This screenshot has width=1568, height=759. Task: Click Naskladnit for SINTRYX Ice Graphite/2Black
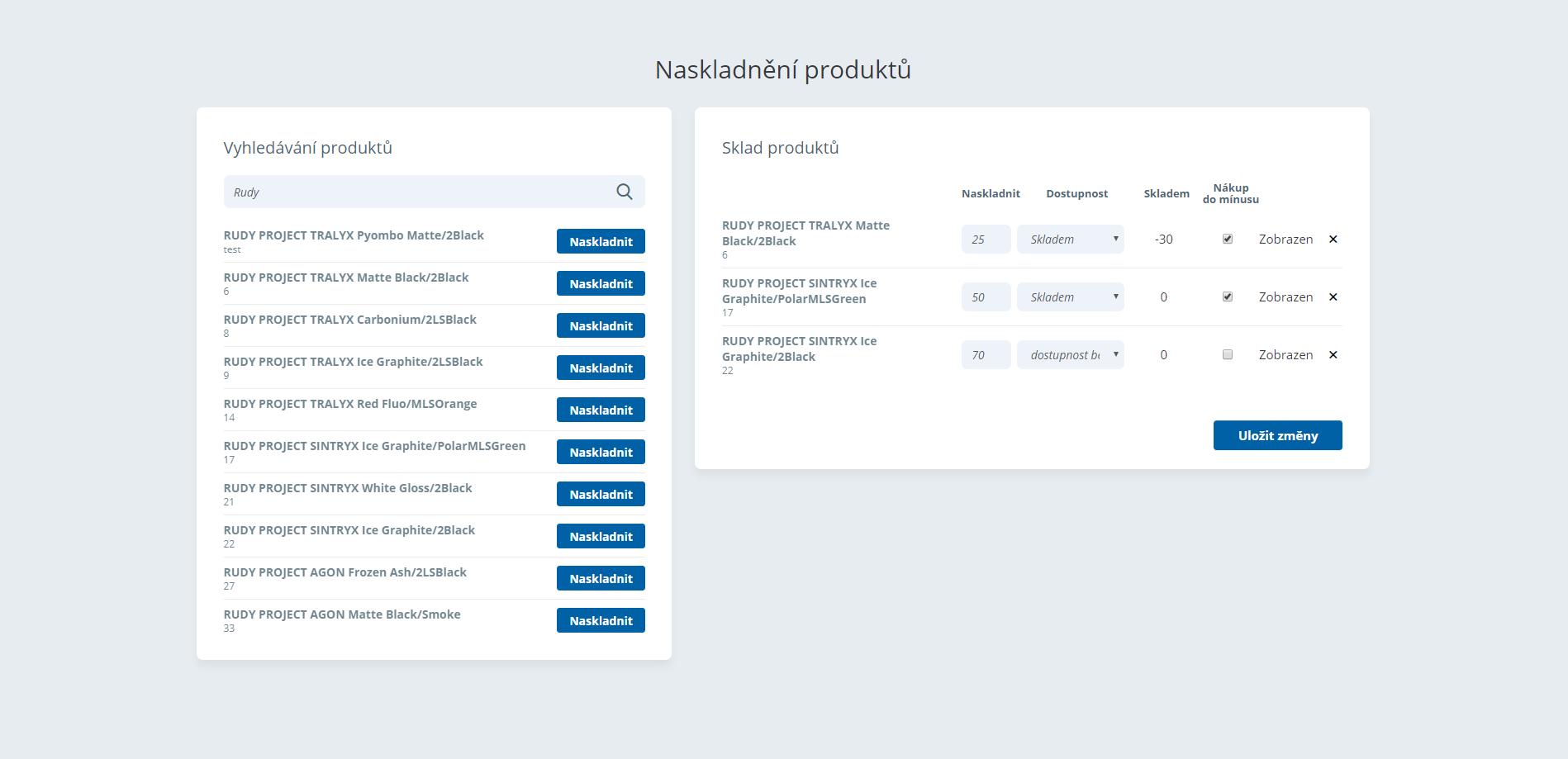click(x=601, y=536)
